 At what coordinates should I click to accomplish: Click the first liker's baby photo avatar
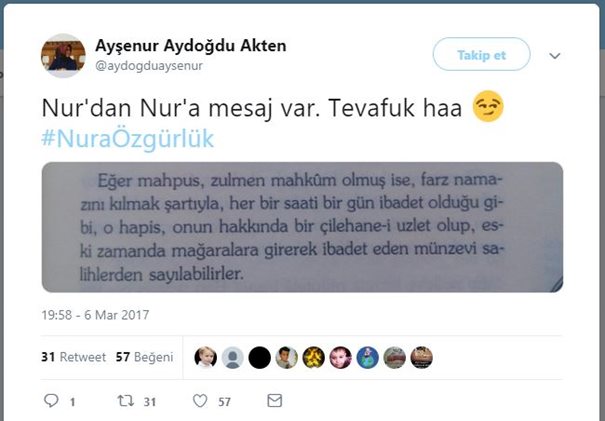tap(205, 357)
